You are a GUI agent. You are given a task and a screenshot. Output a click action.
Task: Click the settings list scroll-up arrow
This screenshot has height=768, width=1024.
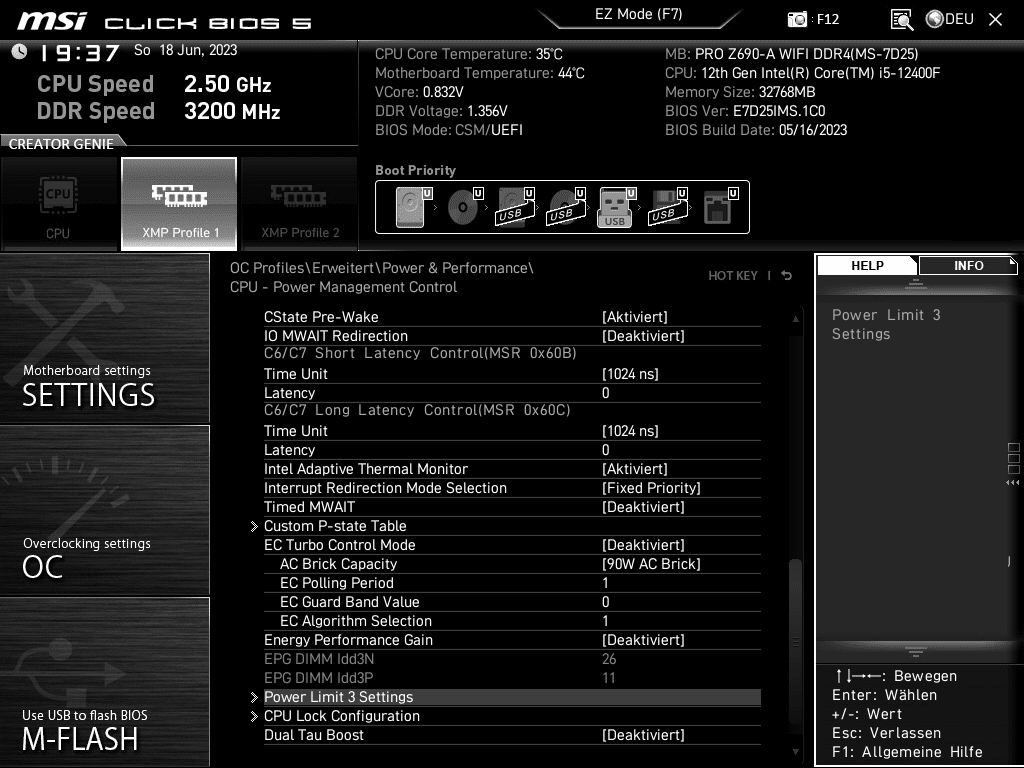[x=795, y=319]
